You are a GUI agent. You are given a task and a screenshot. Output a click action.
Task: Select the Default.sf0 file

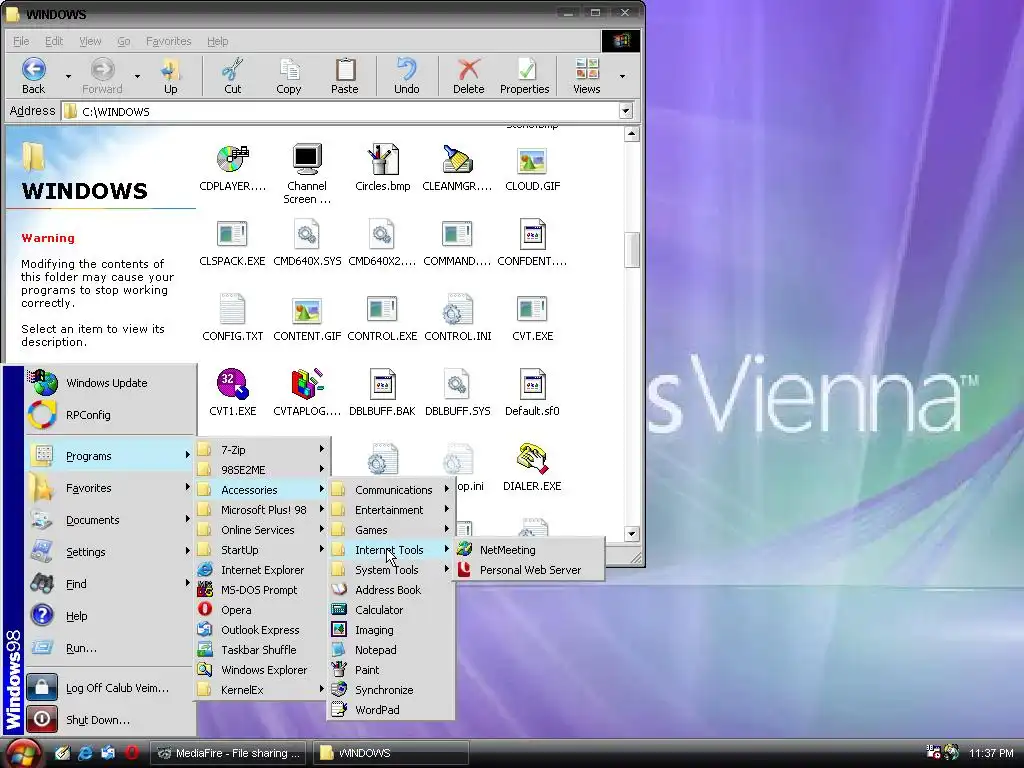point(532,393)
